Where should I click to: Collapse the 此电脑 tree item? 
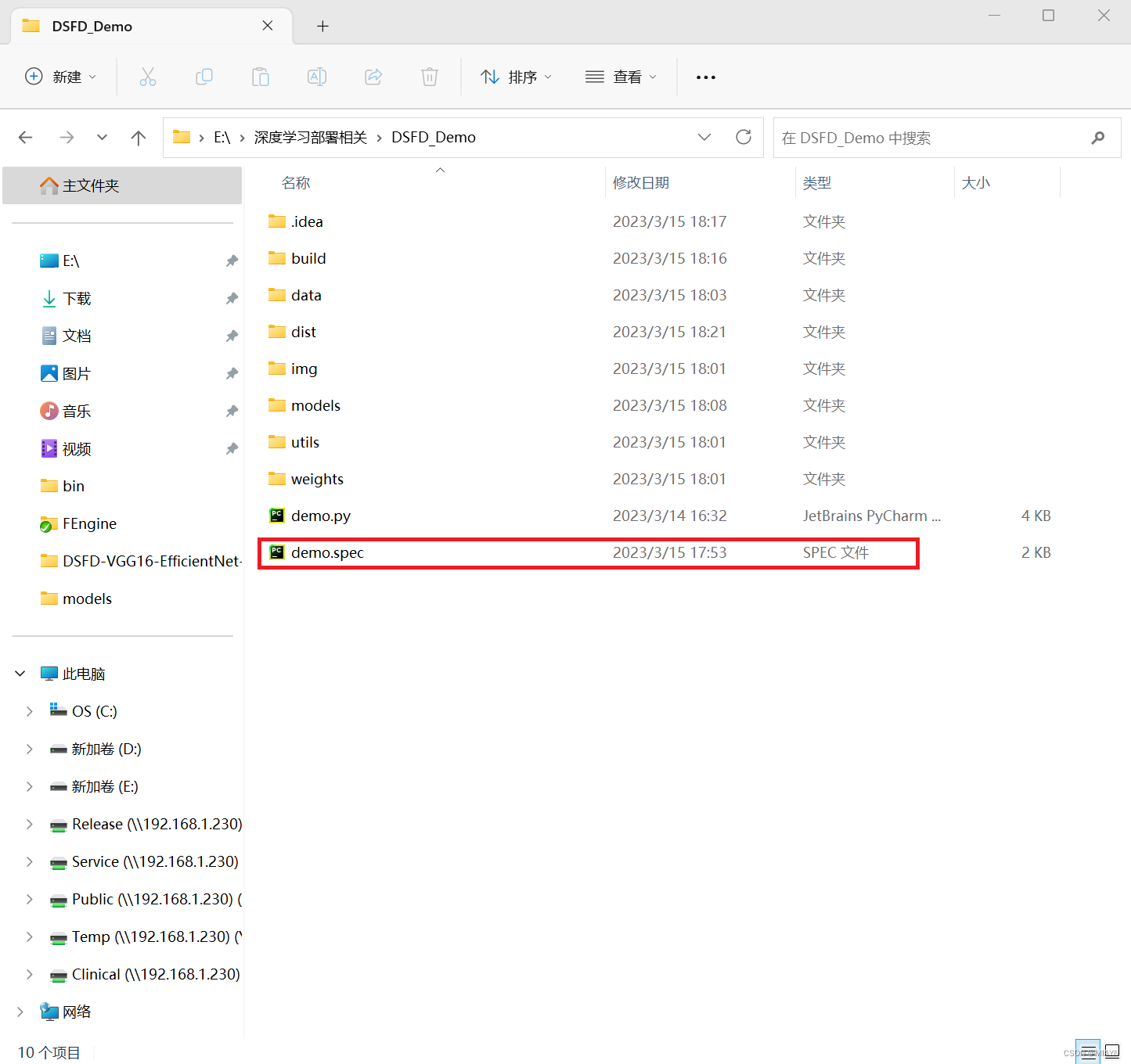tap(19, 673)
